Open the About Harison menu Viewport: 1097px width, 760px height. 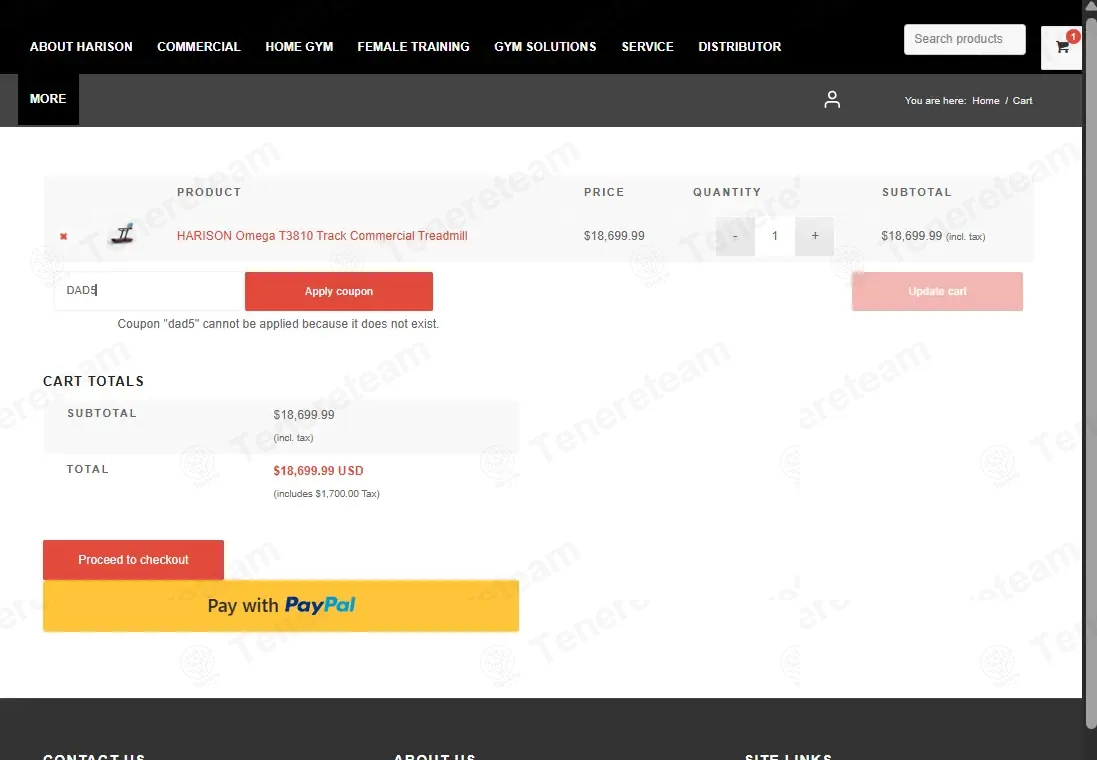pyautogui.click(x=81, y=47)
